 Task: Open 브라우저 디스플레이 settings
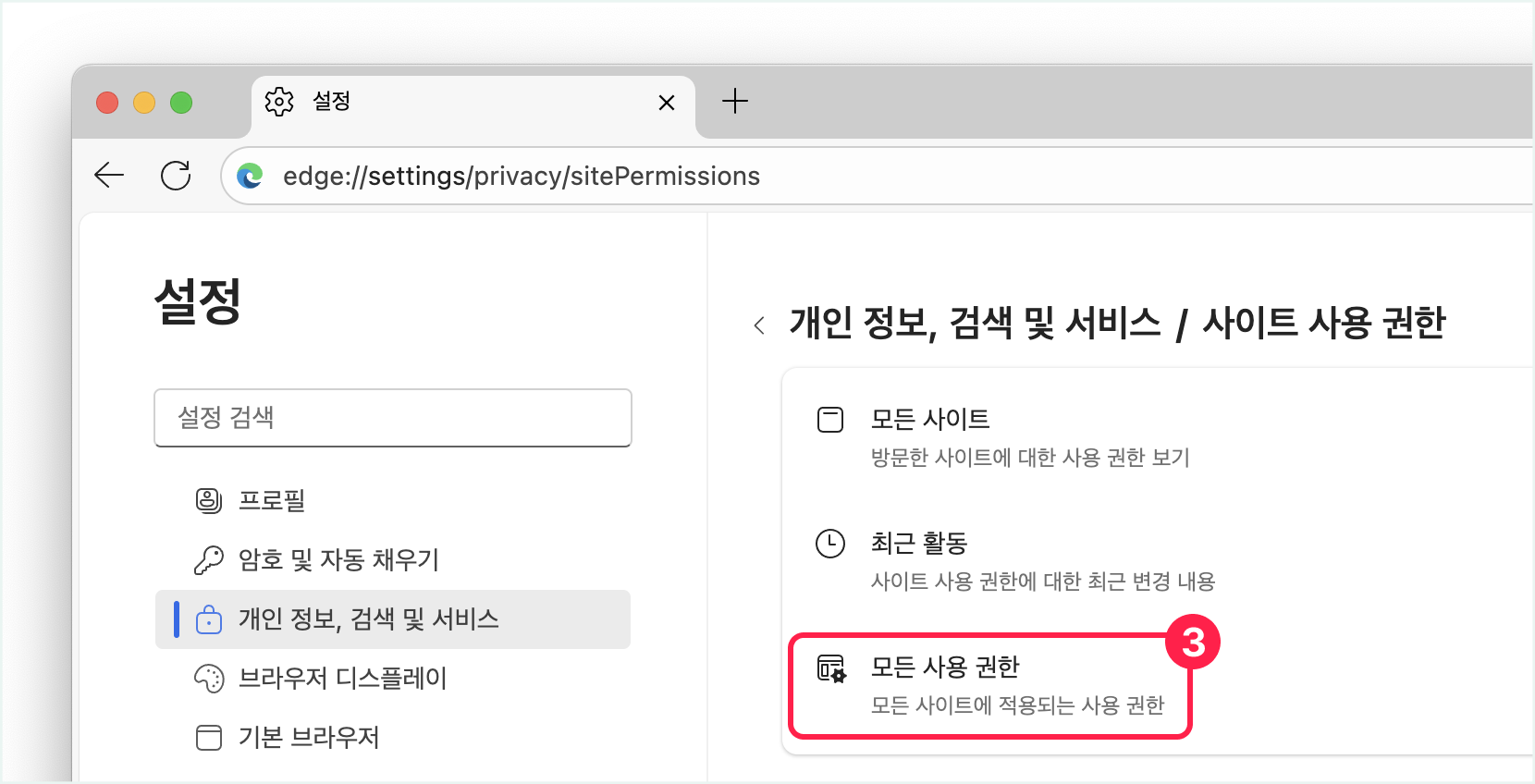[x=342, y=679]
